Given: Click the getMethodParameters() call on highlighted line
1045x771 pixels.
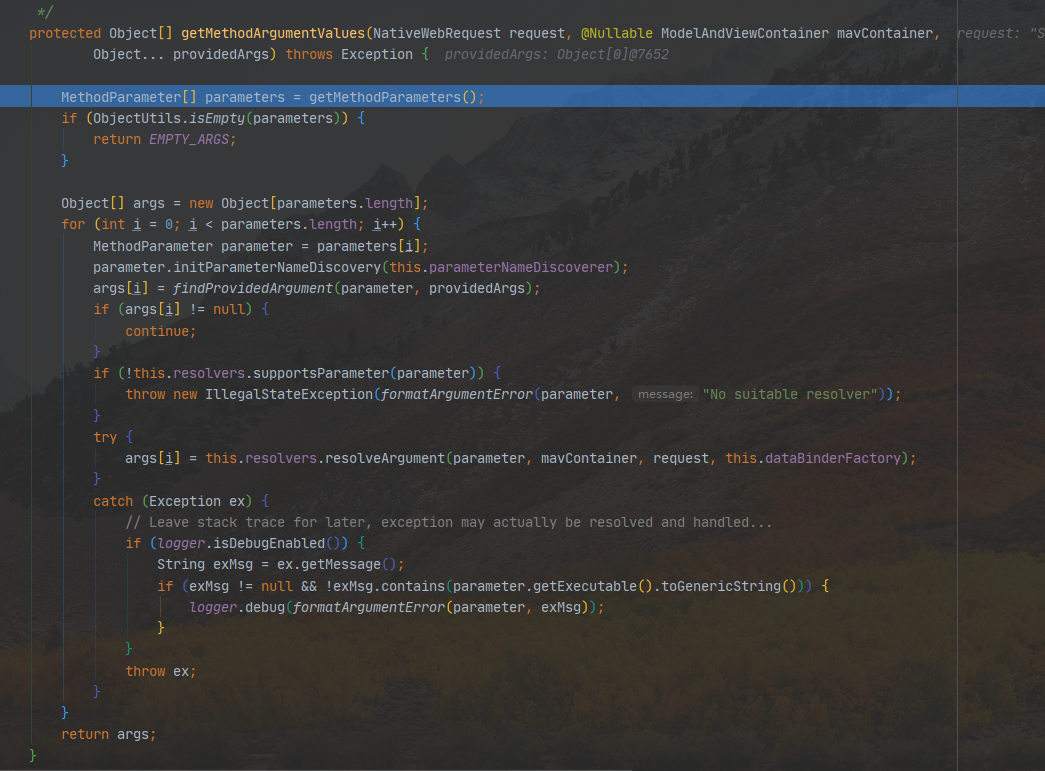Looking at the screenshot, I should (393, 97).
